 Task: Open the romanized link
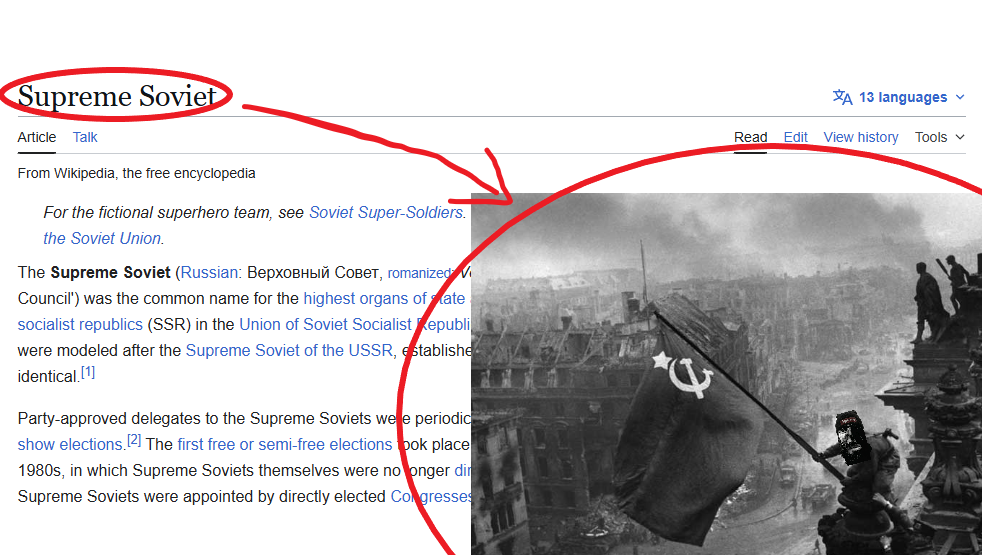(420, 273)
